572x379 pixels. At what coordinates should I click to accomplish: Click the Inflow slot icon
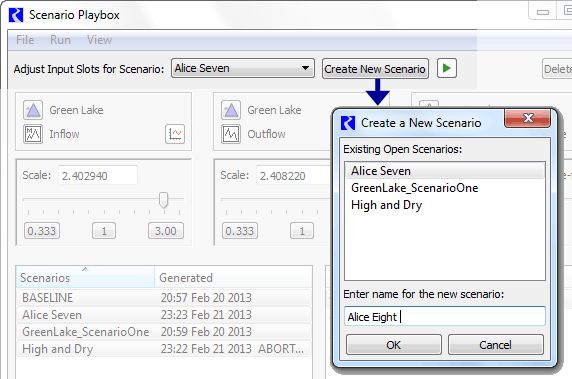[x=33, y=134]
